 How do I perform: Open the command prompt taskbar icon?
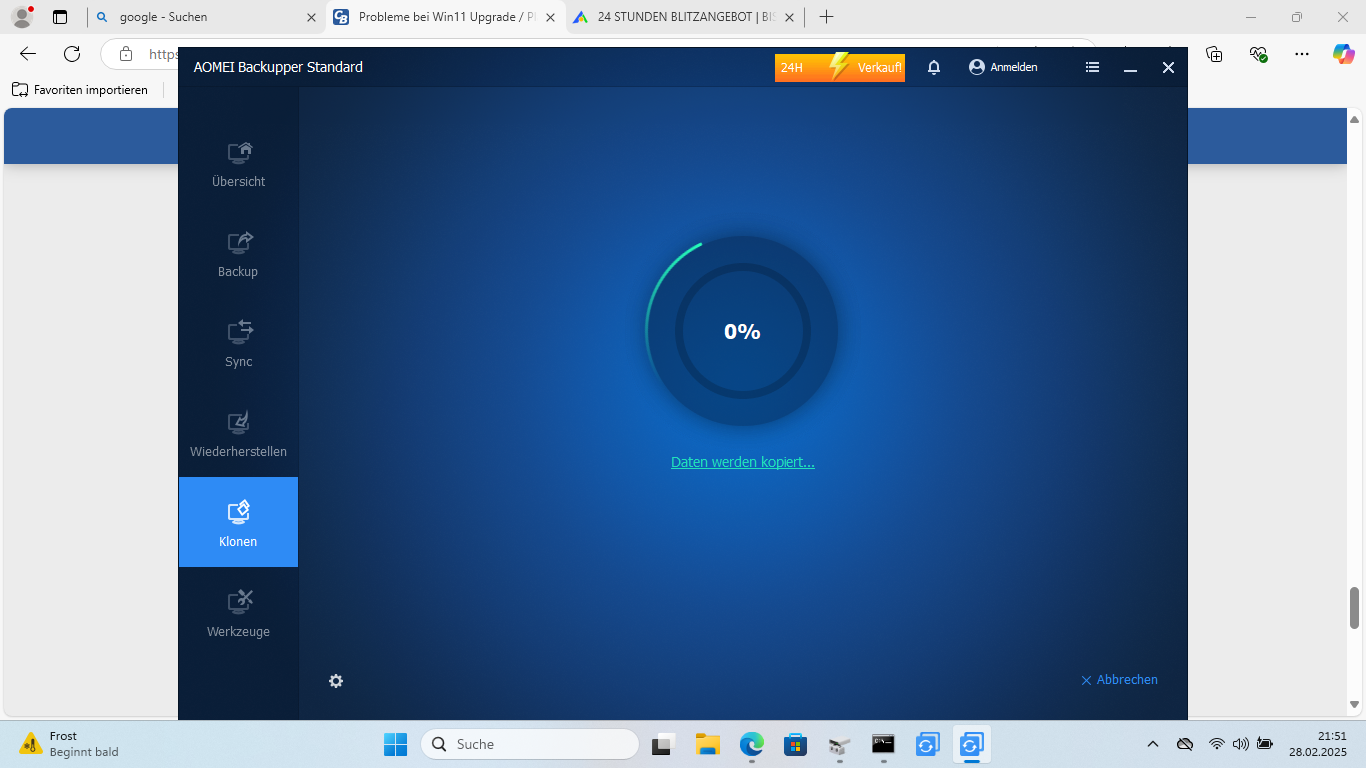click(x=883, y=744)
